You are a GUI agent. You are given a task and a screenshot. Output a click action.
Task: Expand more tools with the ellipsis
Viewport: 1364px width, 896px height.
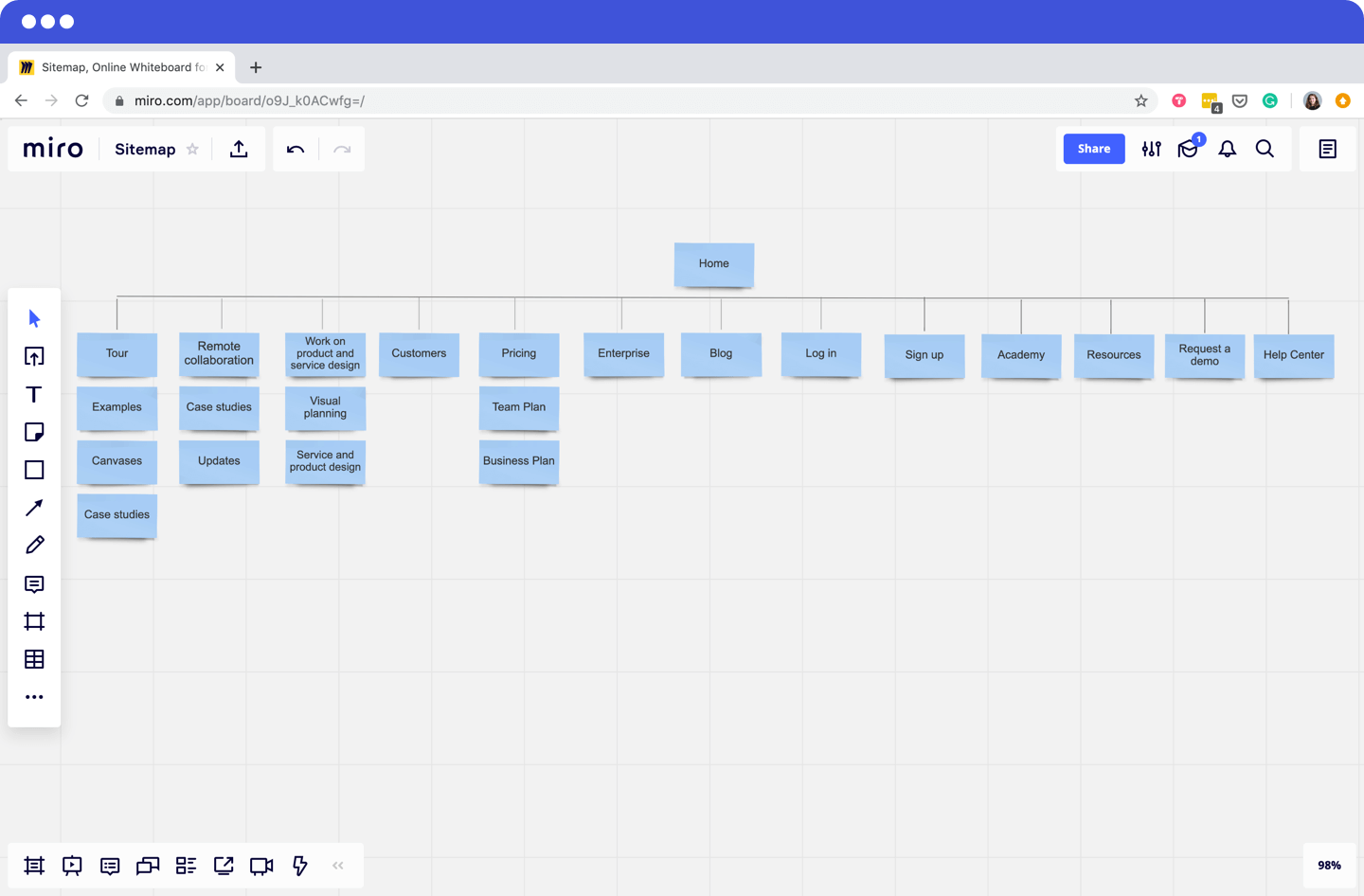point(34,697)
